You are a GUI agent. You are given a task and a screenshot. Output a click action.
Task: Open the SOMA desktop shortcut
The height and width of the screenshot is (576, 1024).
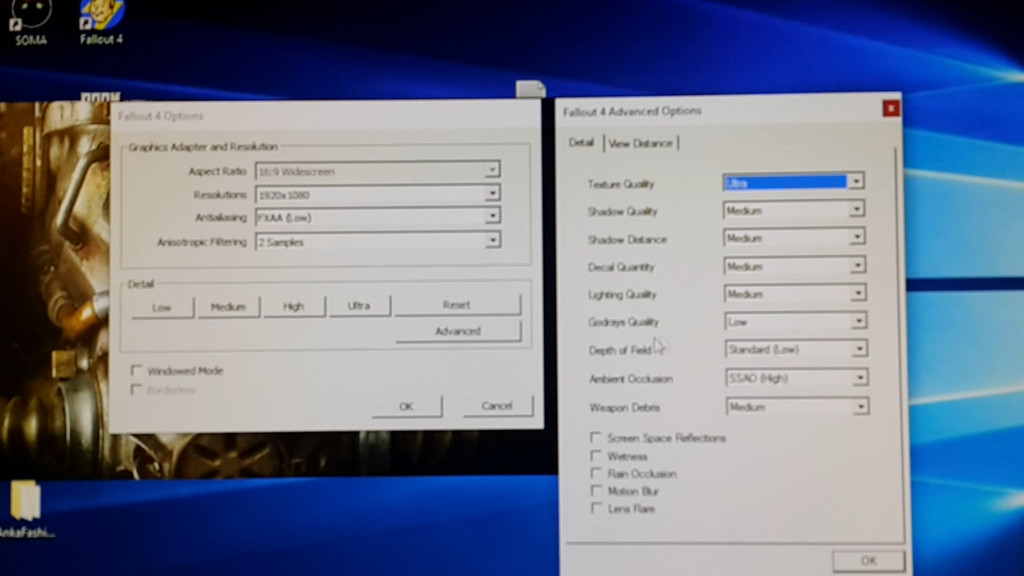tap(31, 23)
